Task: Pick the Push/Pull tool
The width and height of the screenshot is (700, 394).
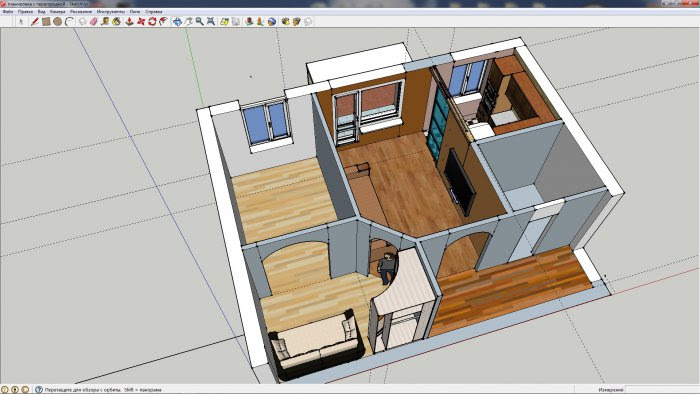Action: [129, 21]
